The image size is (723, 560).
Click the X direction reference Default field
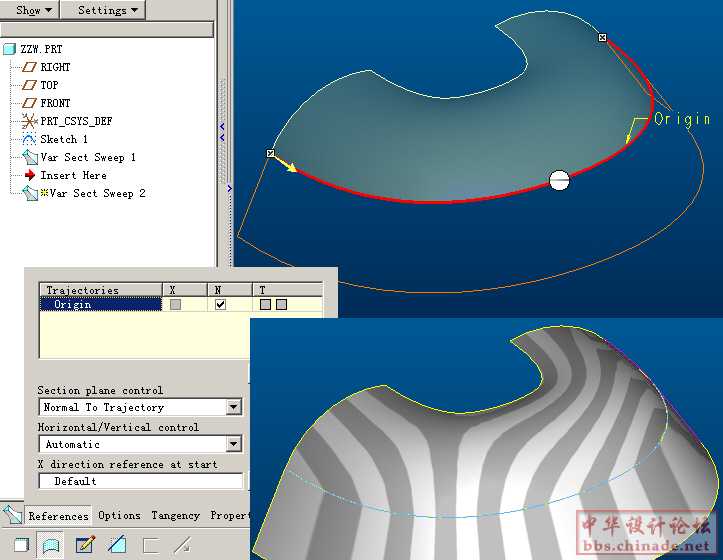140,481
